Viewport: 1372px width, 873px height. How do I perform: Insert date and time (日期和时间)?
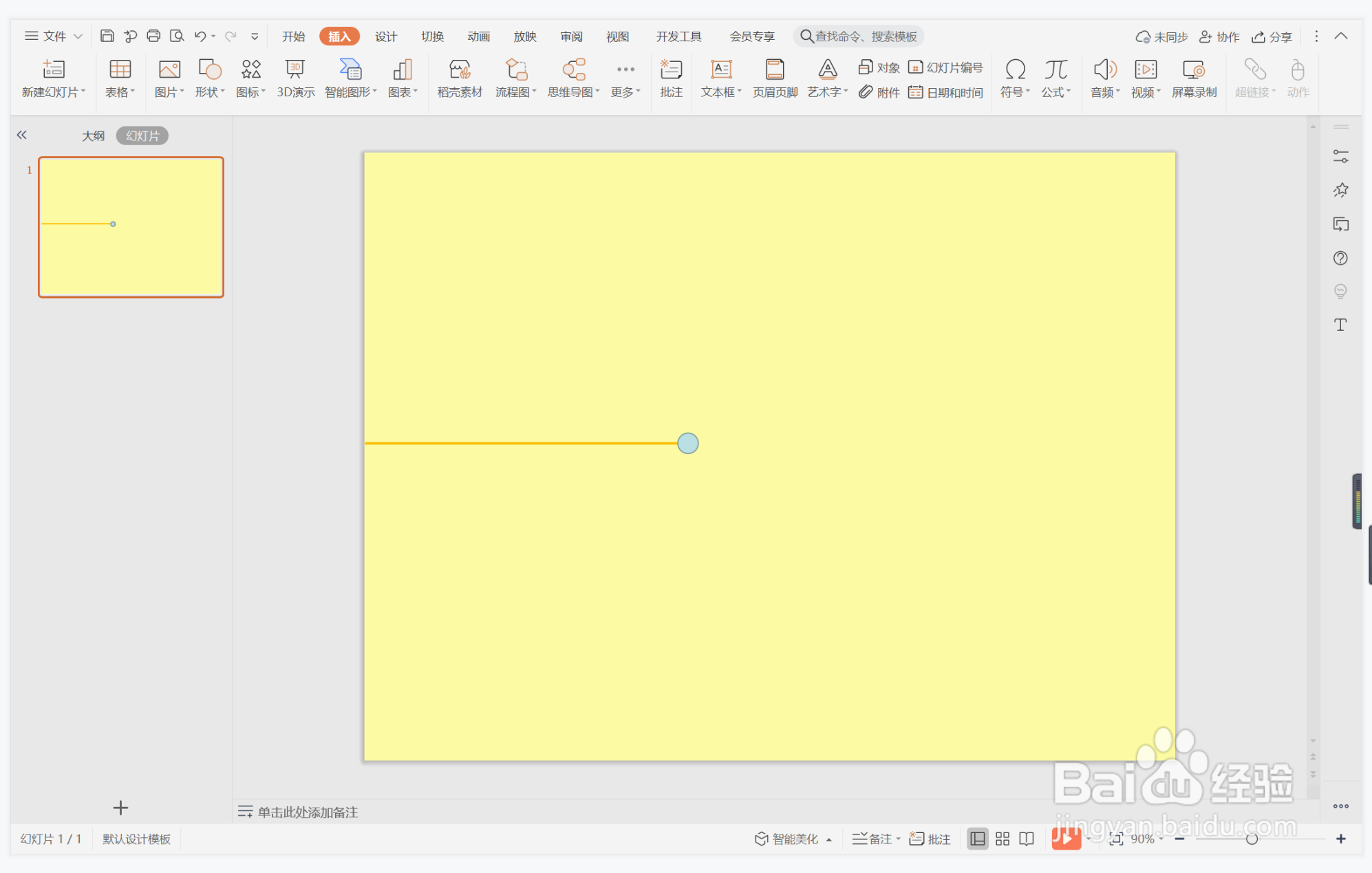(x=946, y=92)
